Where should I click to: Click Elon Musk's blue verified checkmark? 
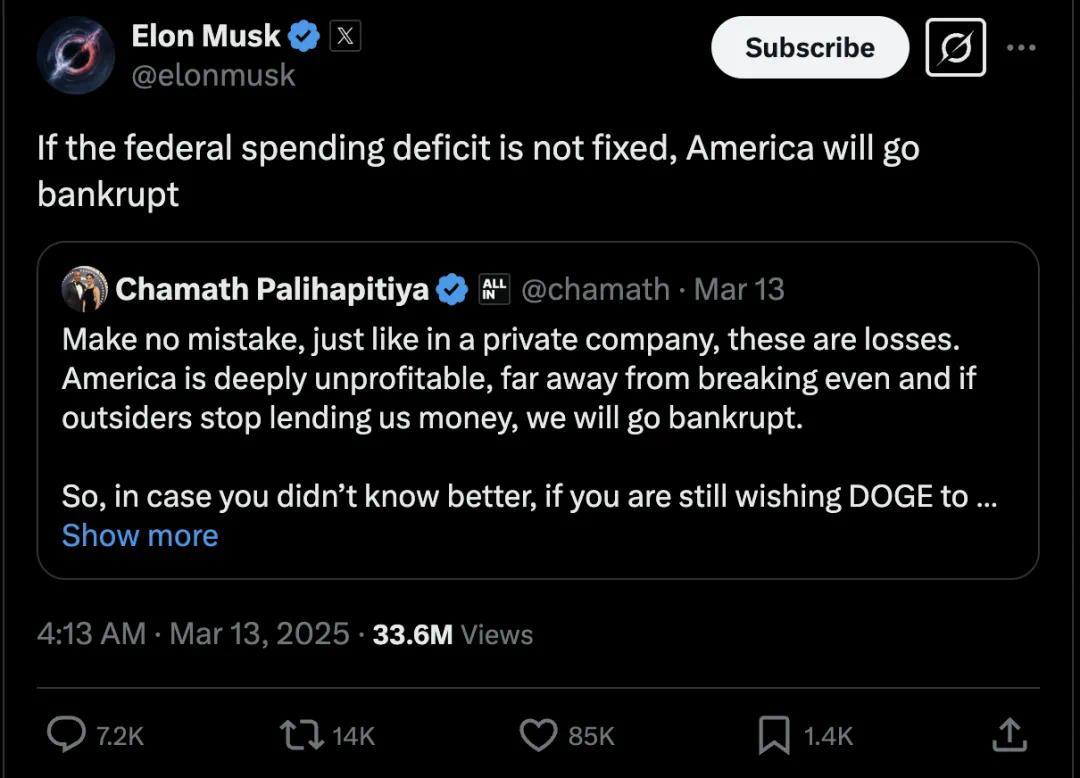pyautogui.click(x=303, y=36)
